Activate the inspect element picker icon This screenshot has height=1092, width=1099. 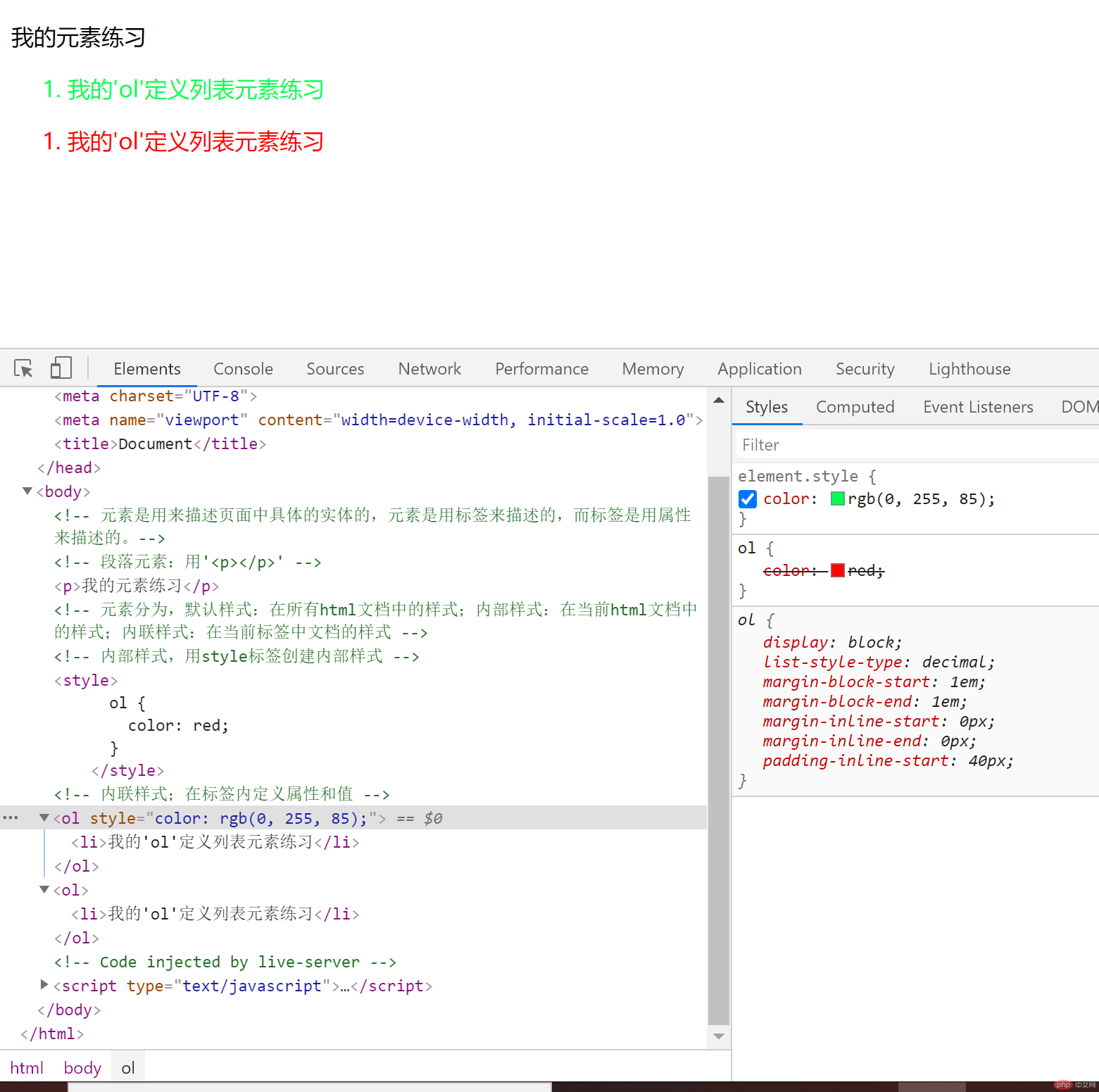23,368
